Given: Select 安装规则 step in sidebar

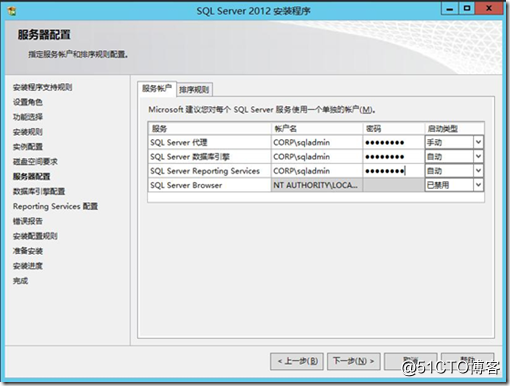Looking at the screenshot, I should tap(28, 132).
